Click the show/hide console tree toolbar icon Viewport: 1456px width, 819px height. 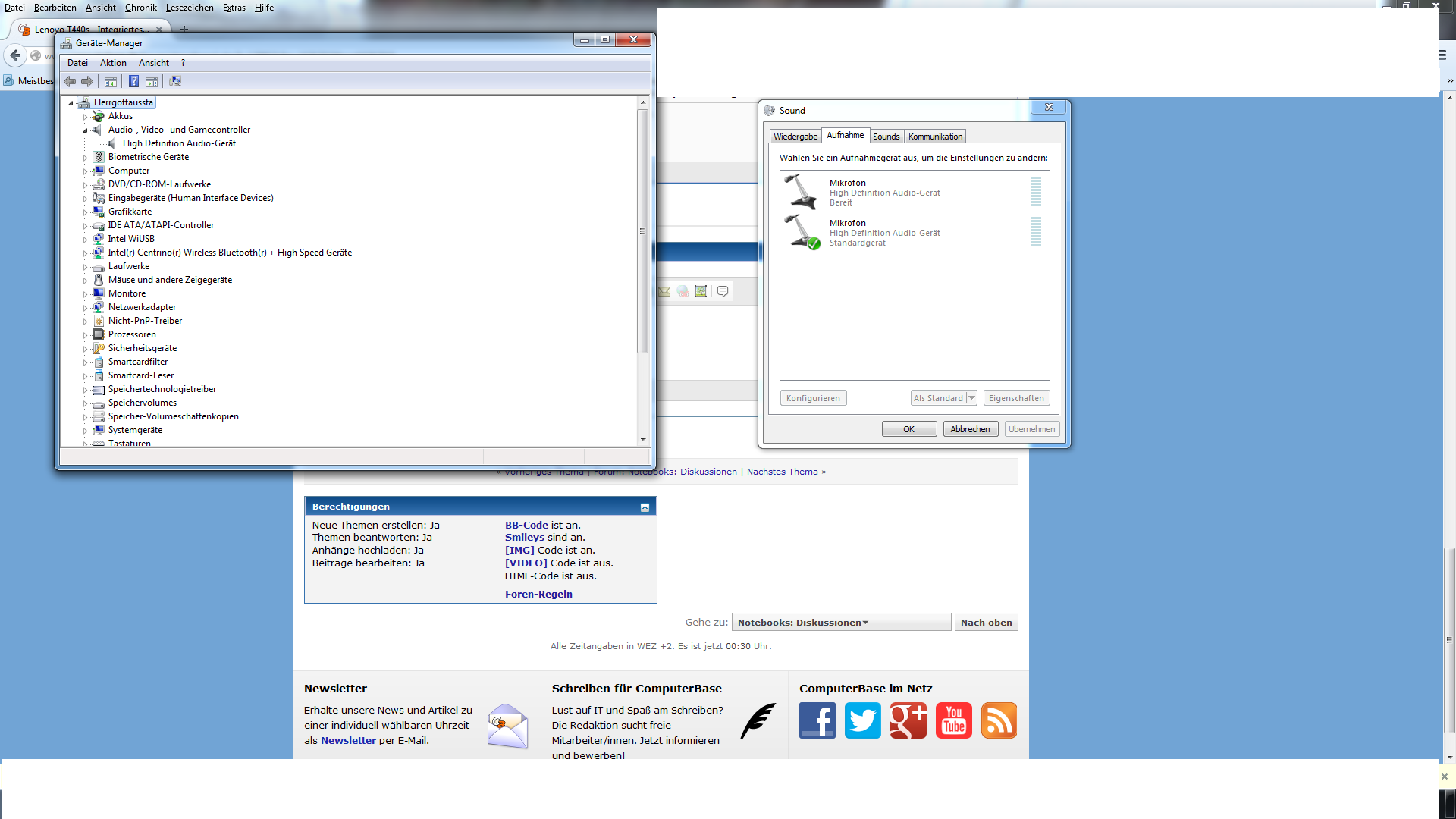[x=111, y=81]
